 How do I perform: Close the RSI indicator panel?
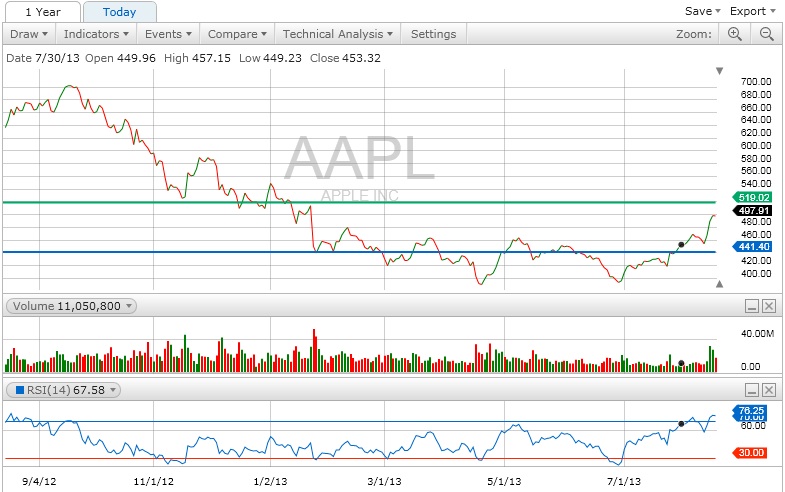coord(769,390)
